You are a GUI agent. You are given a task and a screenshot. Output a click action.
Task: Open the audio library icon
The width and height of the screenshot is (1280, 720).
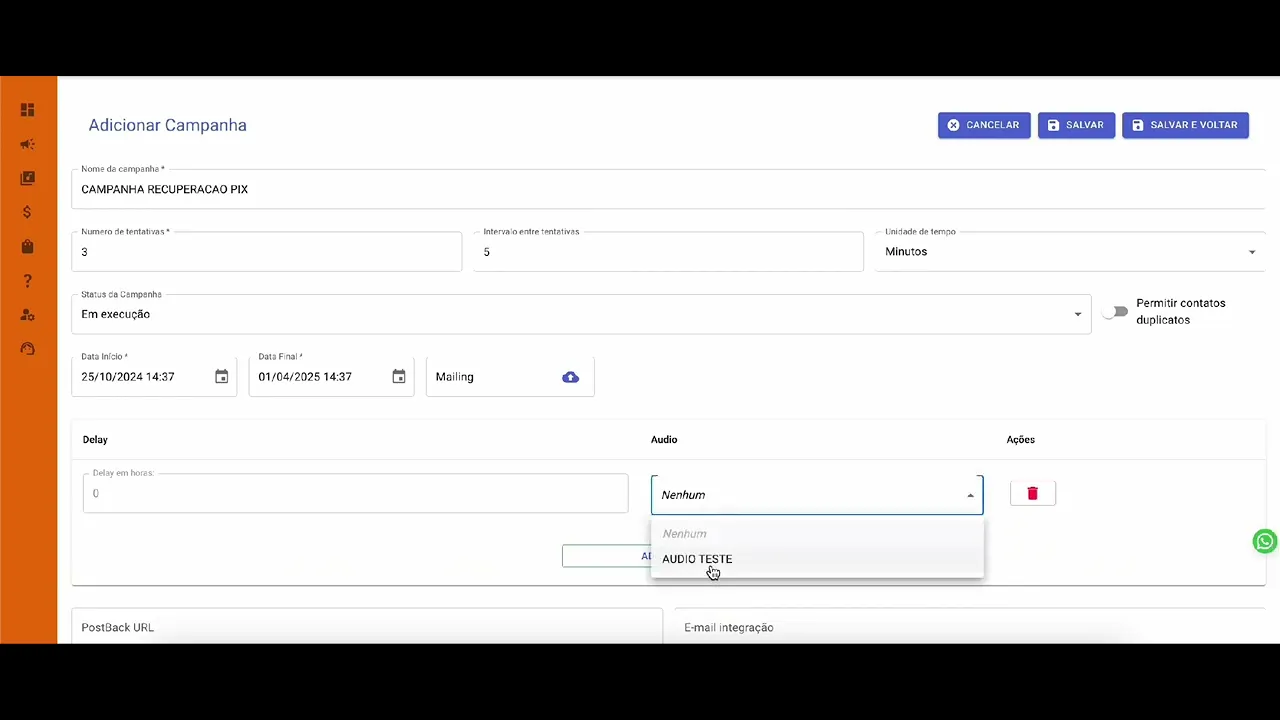point(27,178)
